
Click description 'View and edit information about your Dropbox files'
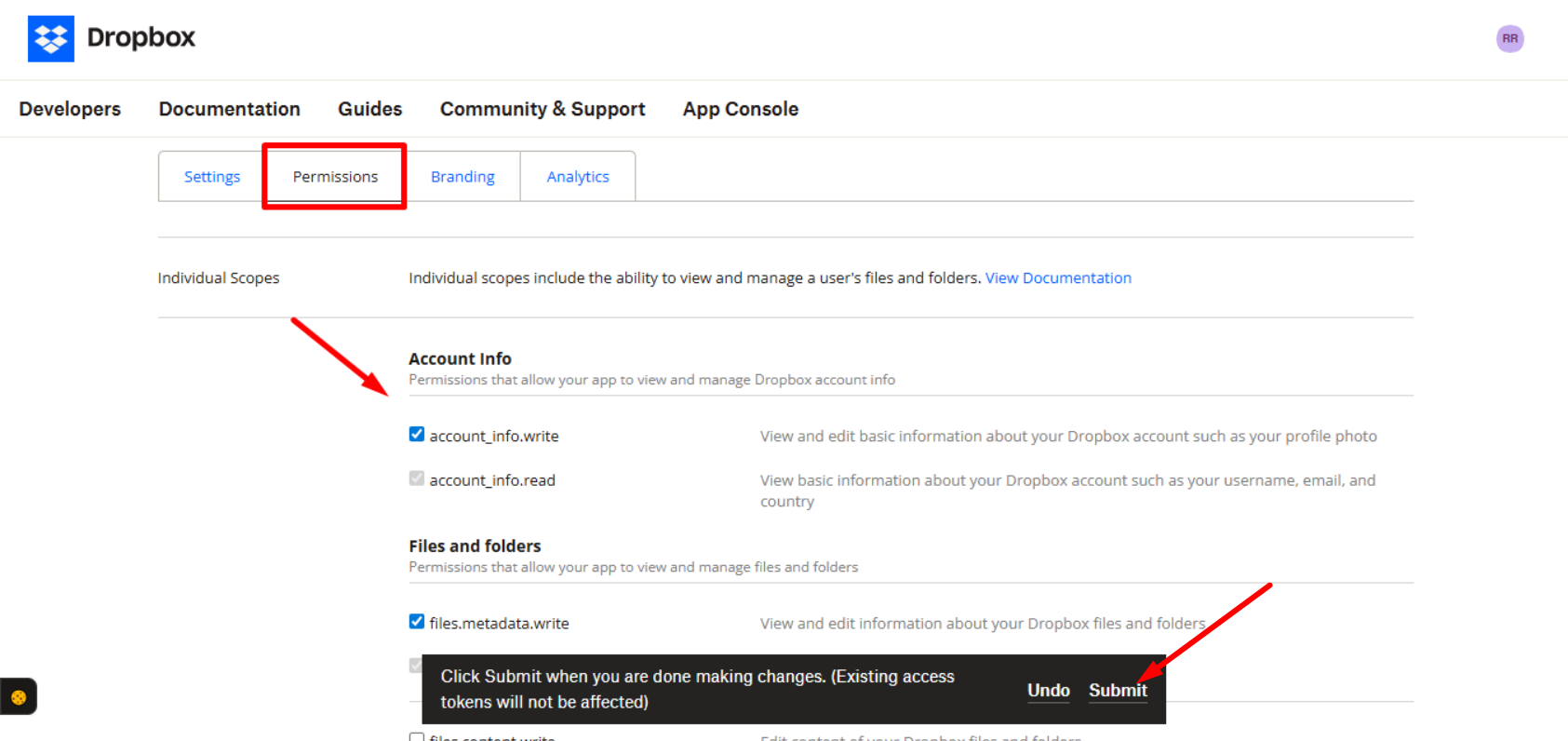pyautogui.click(x=983, y=623)
